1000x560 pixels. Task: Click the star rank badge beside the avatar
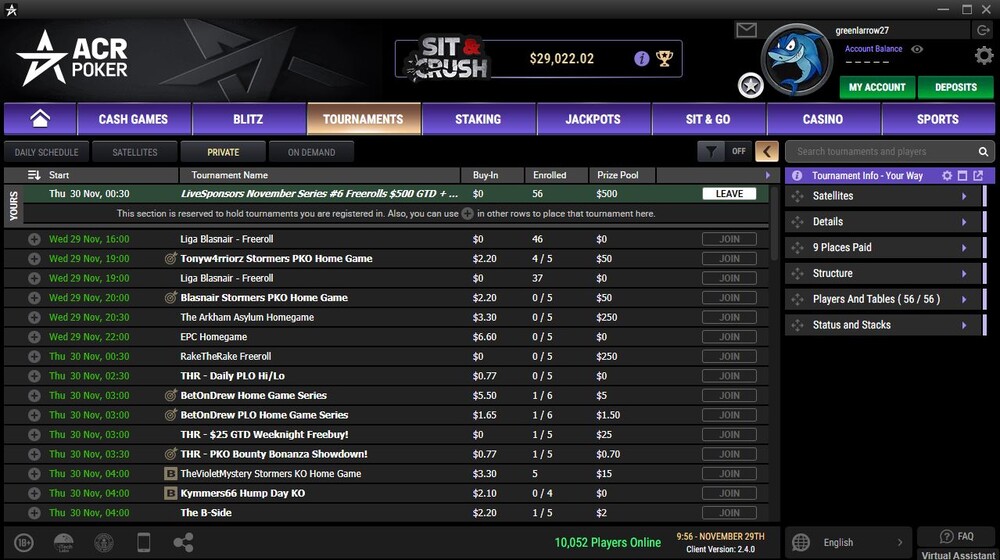[x=751, y=85]
